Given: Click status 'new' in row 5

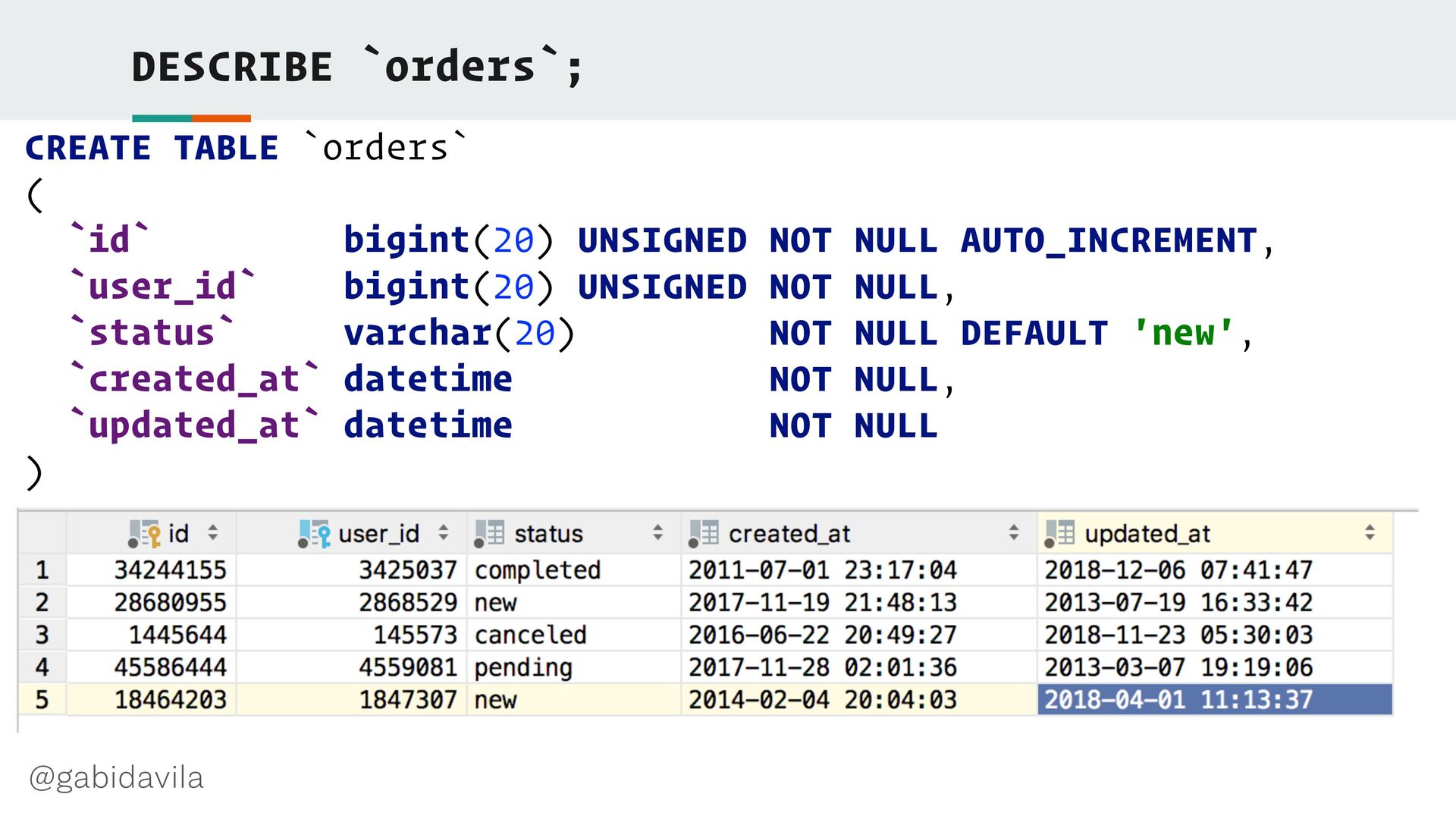Looking at the screenshot, I should (574, 700).
